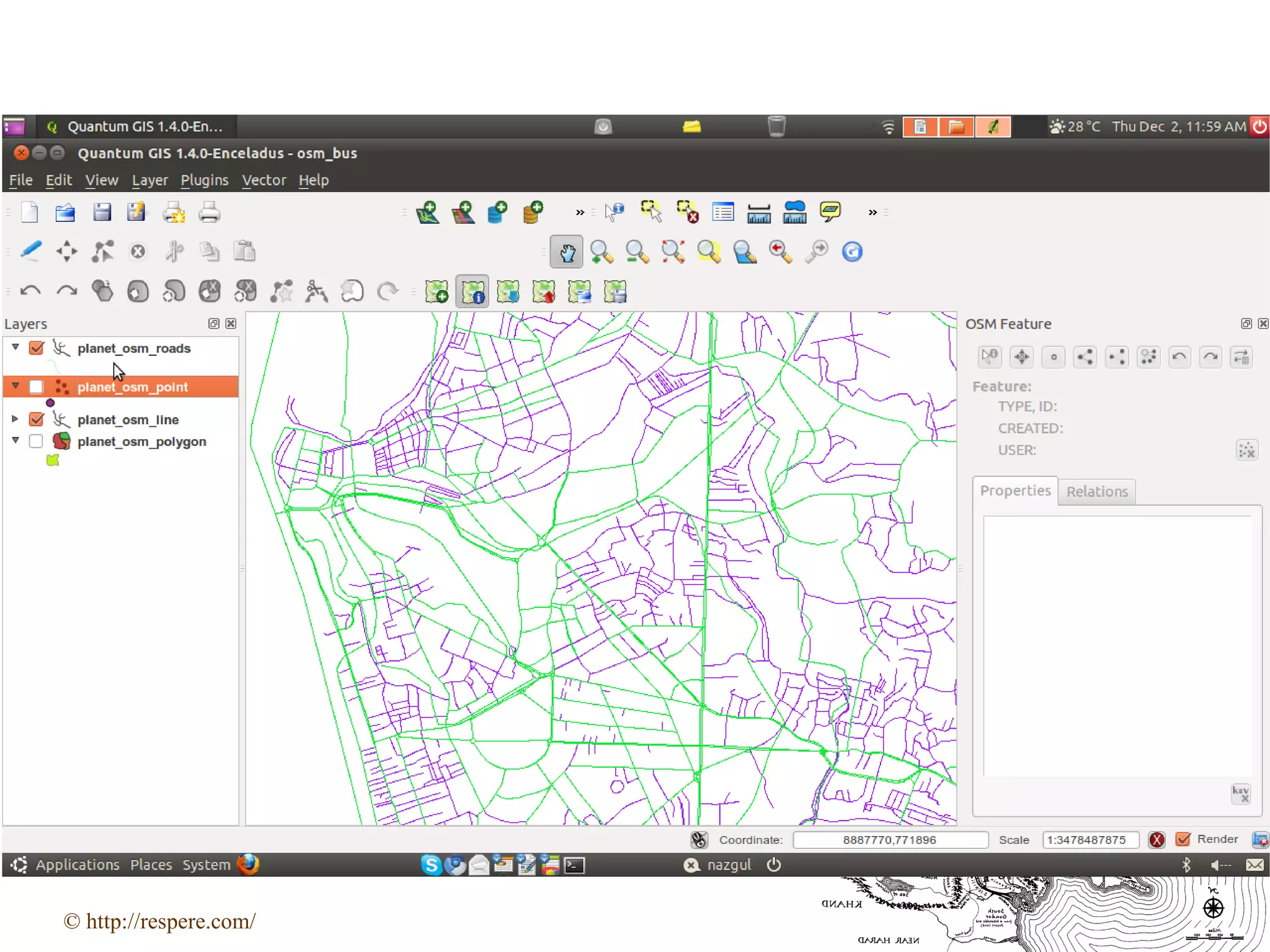The width and height of the screenshot is (1270, 952).
Task: Collapse the planet_osm_polygon layer tree
Action: coord(16,440)
